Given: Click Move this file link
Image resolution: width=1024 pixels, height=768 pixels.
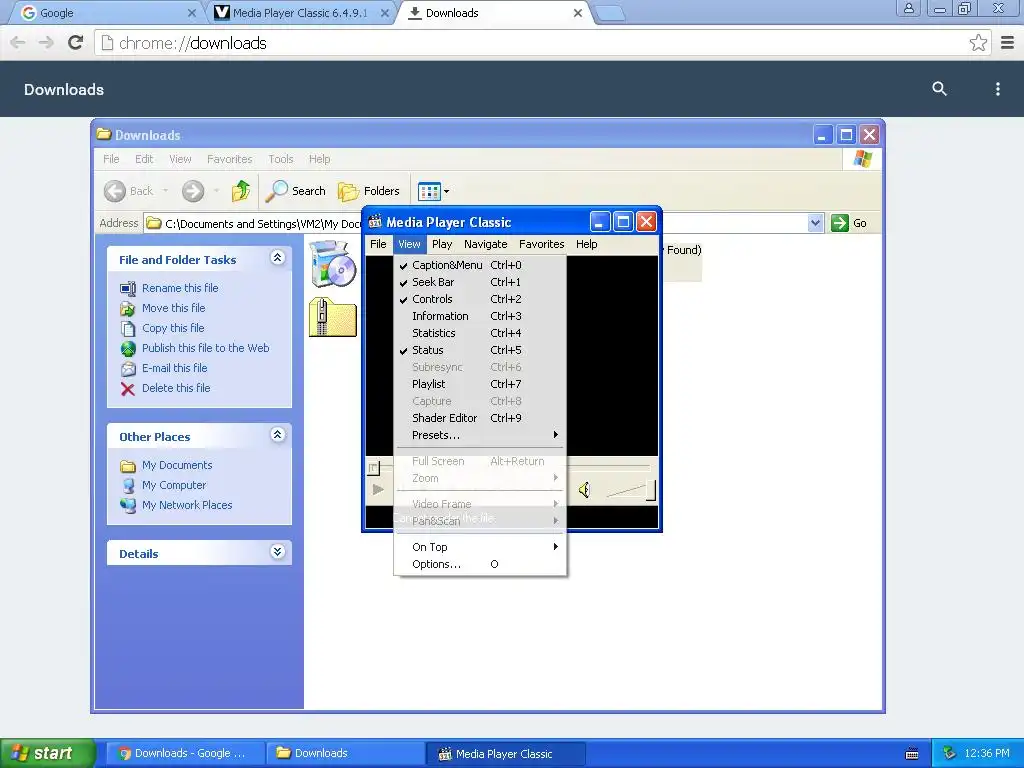Looking at the screenshot, I should tap(174, 308).
